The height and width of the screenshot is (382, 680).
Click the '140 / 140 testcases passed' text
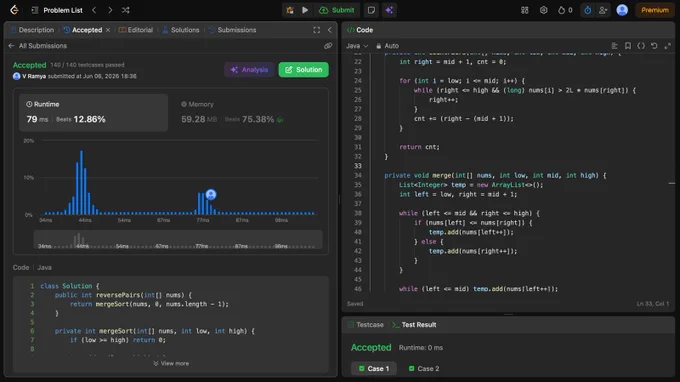(x=87, y=65)
